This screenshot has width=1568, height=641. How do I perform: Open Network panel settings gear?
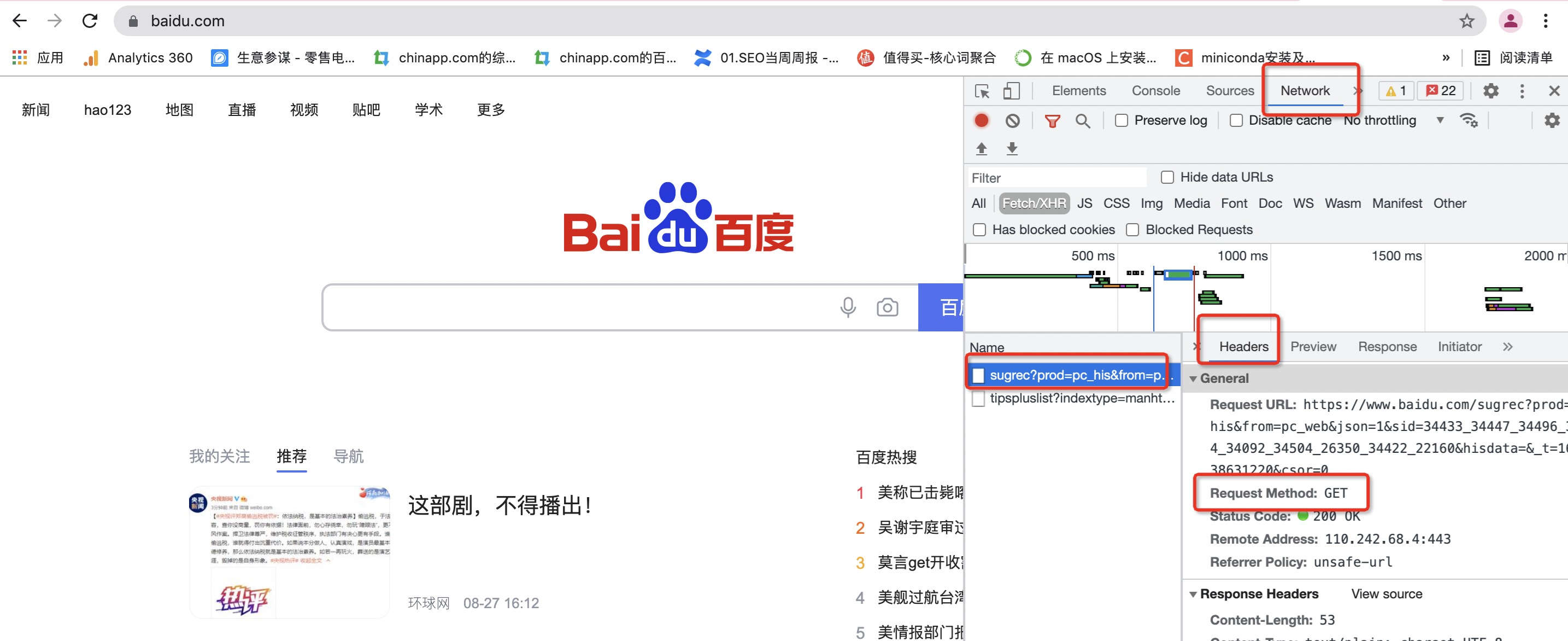tap(1552, 121)
